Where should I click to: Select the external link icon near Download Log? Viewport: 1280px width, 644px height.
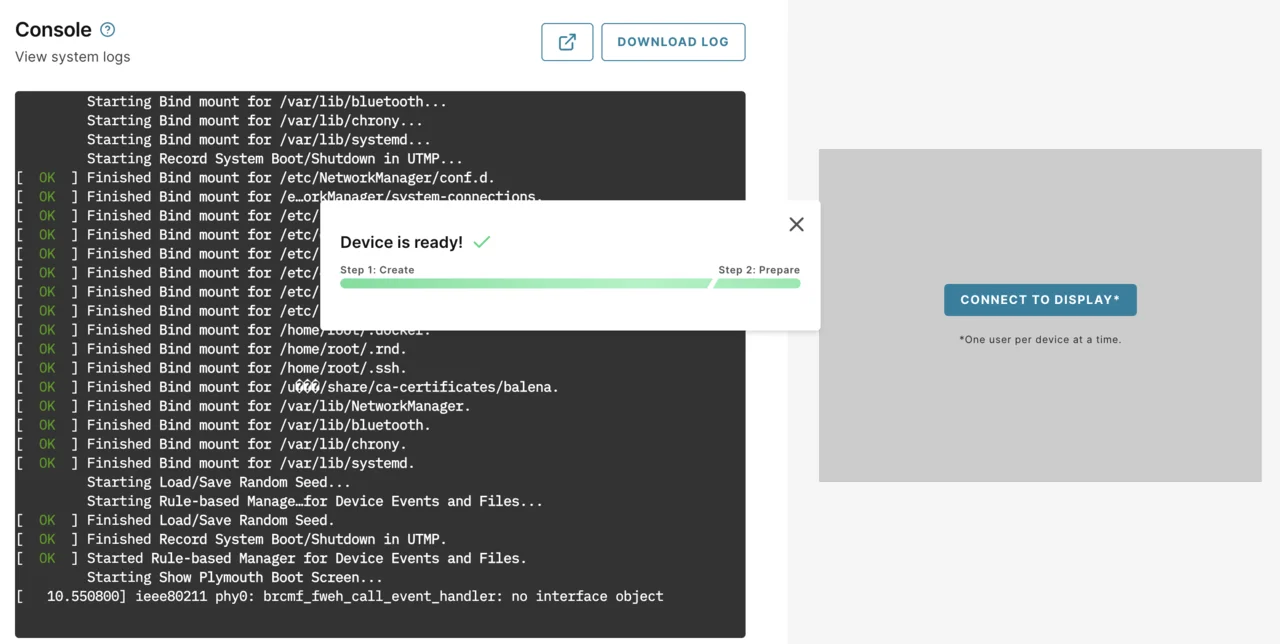click(567, 42)
